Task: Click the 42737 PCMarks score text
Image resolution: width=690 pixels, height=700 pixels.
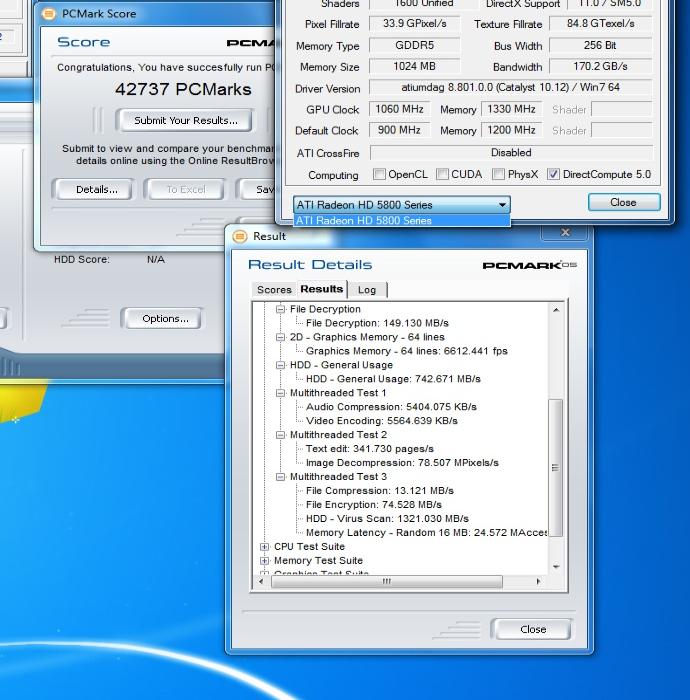Action: tap(183, 89)
